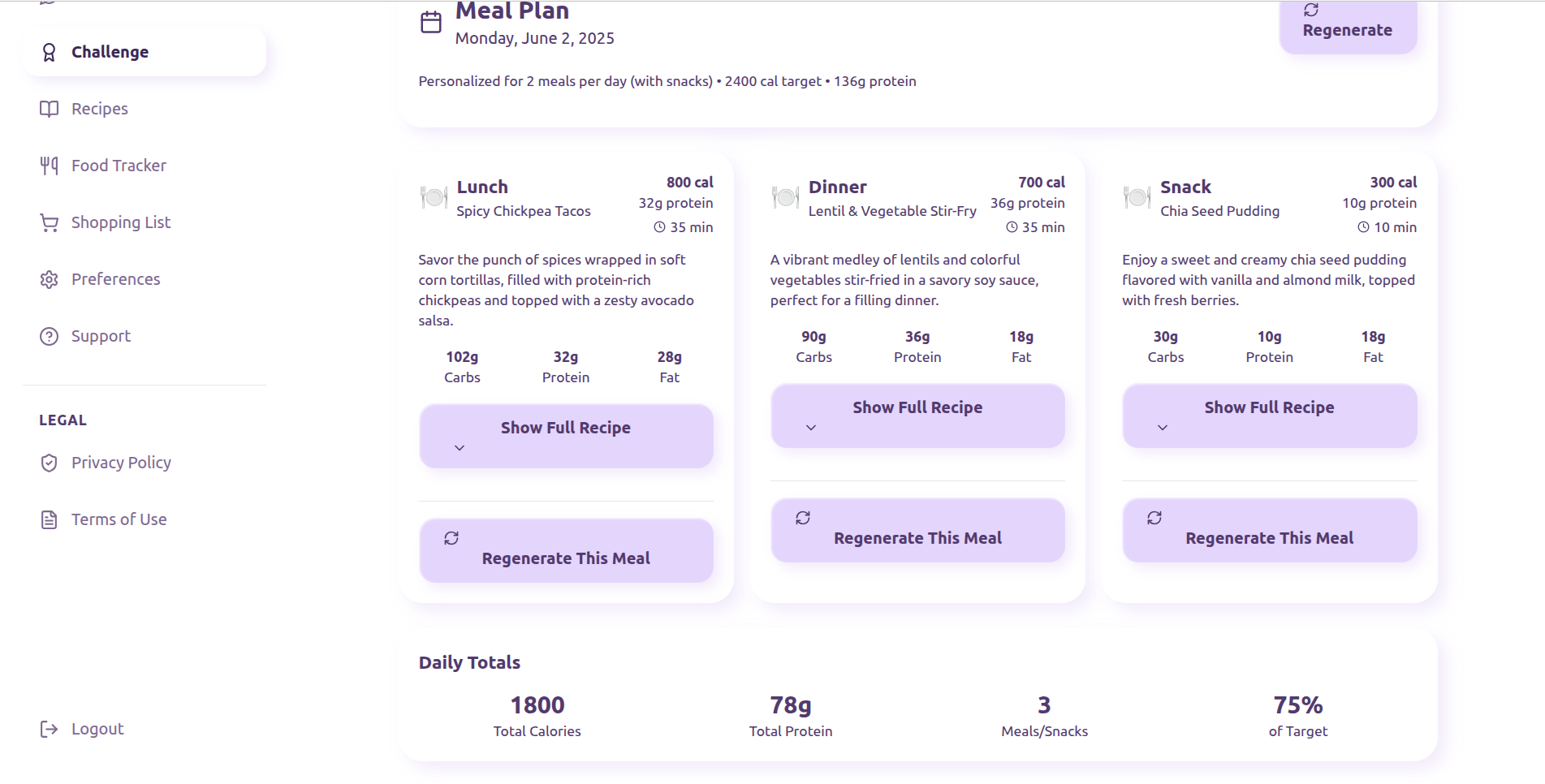Click the Challenge ribbon icon in sidebar
1545x784 pixels.
coord(49,53)
